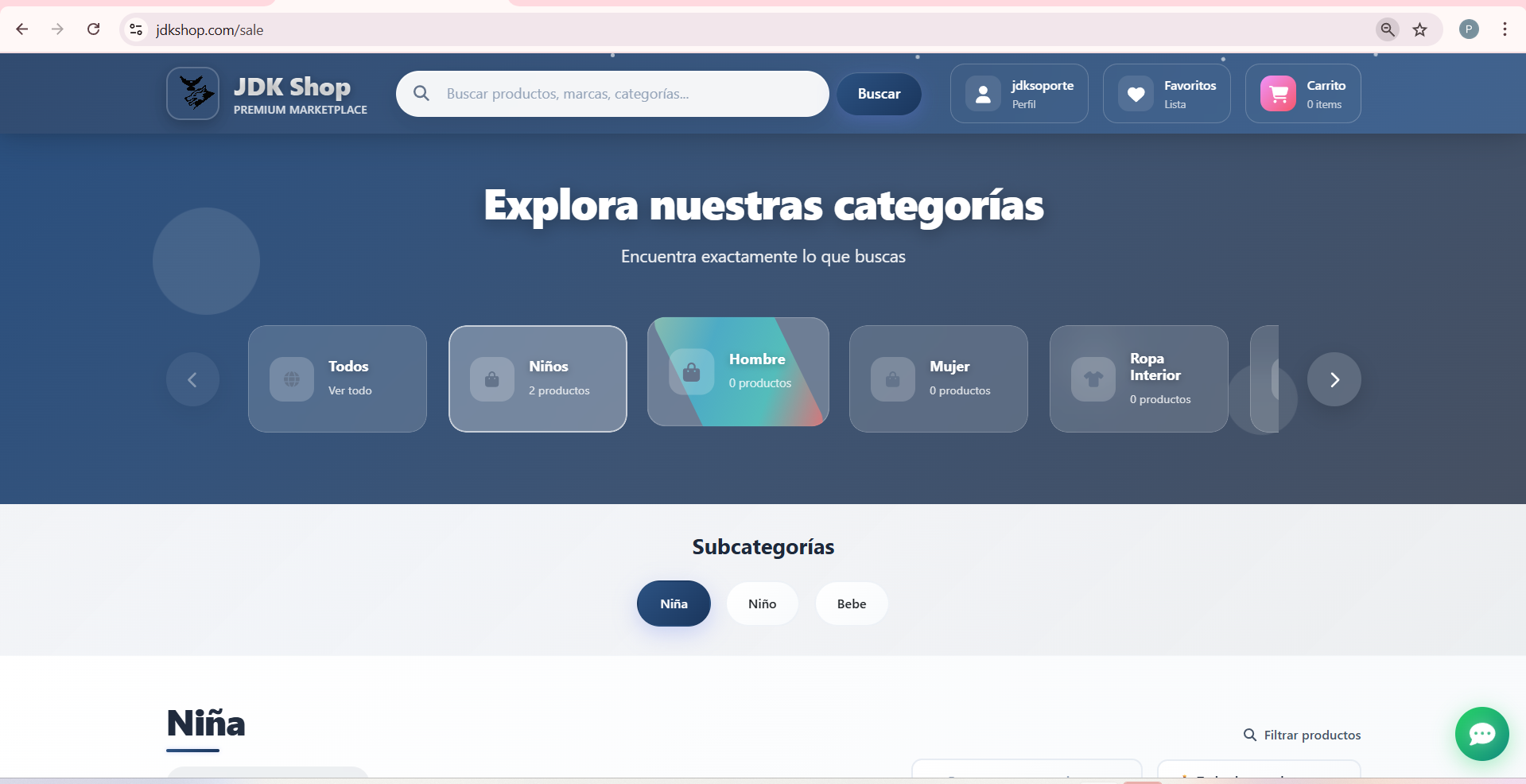
Task: Open the Carrito shopping cart icon
Action: 1278,94
